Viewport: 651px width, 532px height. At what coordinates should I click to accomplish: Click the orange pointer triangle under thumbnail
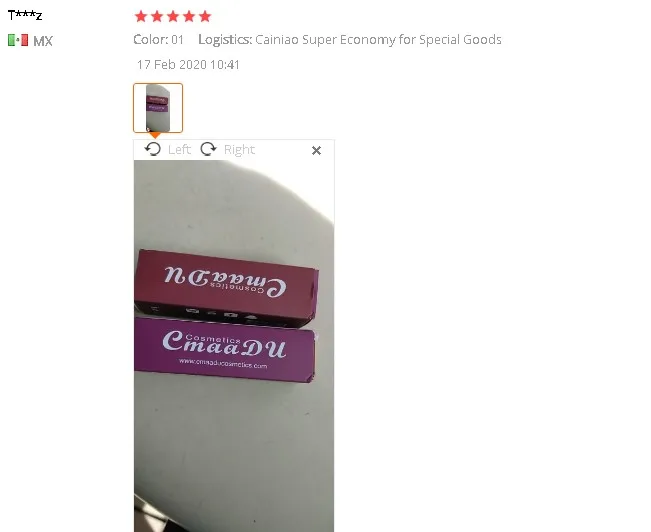pyautogui.click(x=154, y=135)
